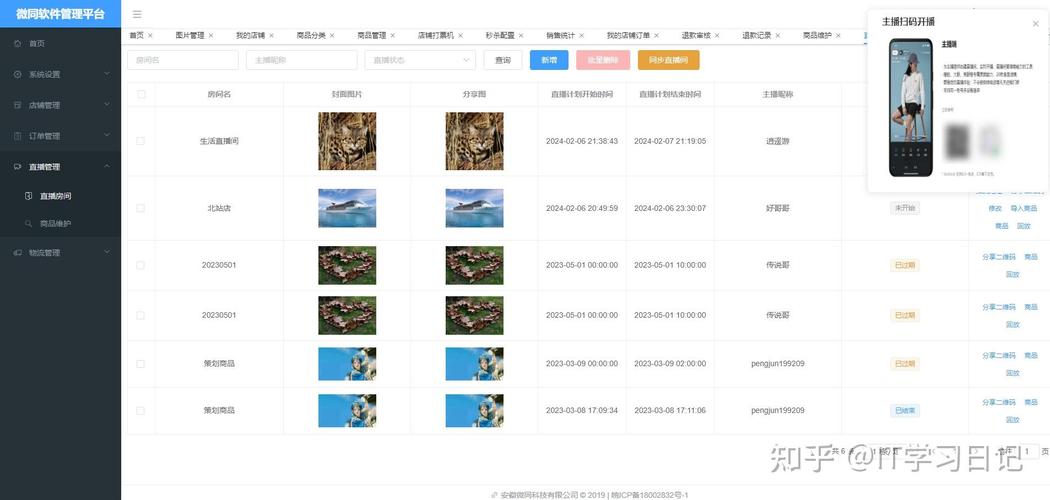Tick checkbox for 策划商品 2023-03-09 row
This screenshot has width=1050, height=500.
(x=140, y=364)
